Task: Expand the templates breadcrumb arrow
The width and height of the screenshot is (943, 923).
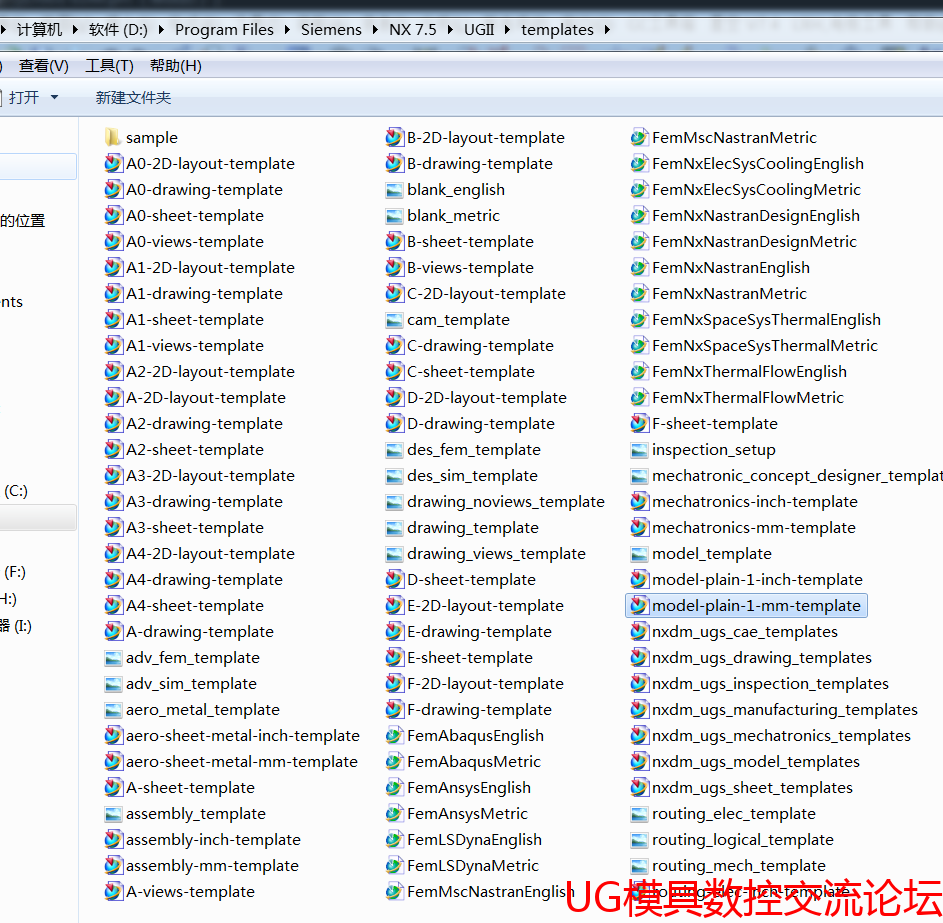Action: [607, 29]
